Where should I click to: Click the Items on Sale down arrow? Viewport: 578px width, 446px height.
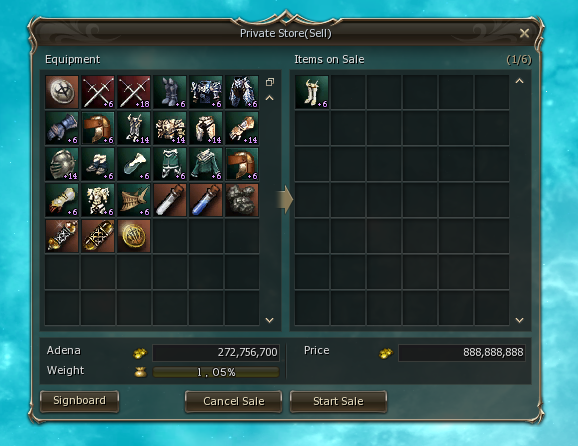click(519, 320)
